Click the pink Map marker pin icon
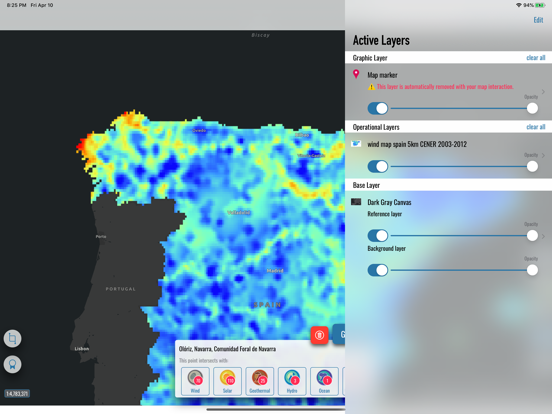This screenshot has height=414, width=552. click(356, 74)
